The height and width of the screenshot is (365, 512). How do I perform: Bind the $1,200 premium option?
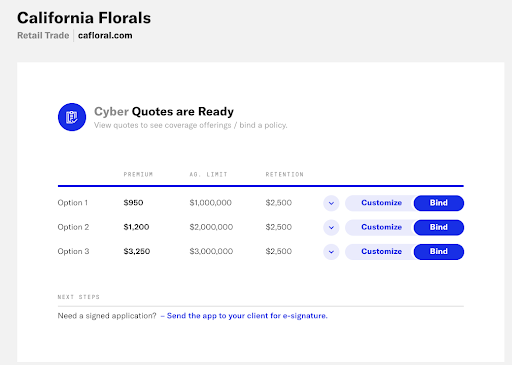tap(439, 227)
